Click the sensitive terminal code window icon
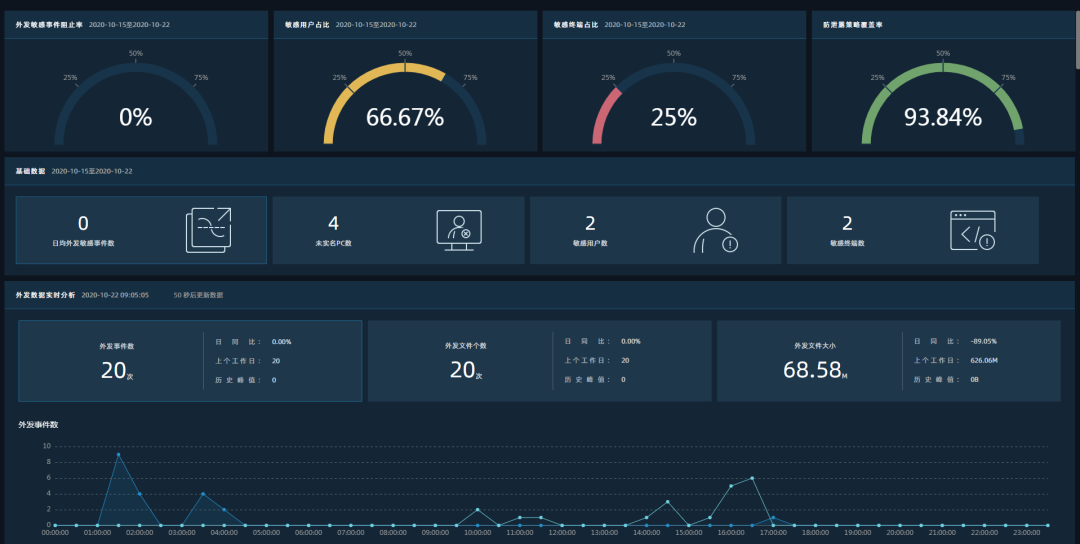This screenshot has height=544, width=1080. (x=972, y=229)
